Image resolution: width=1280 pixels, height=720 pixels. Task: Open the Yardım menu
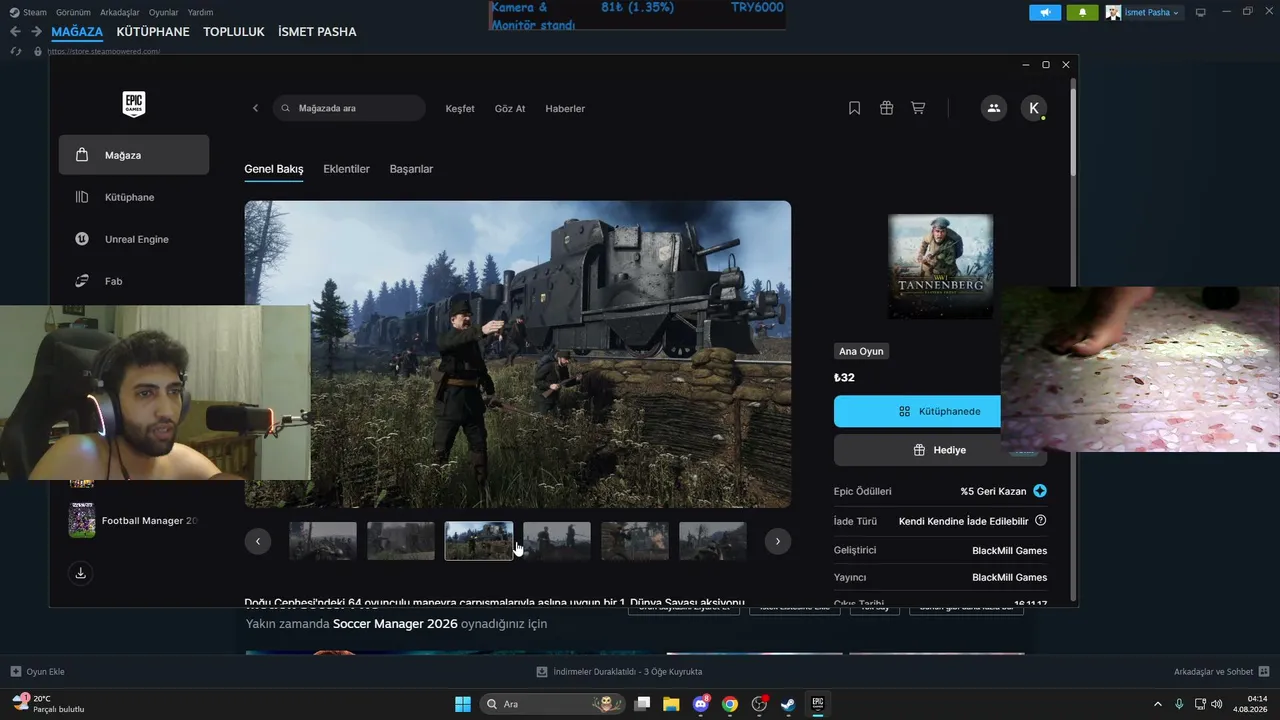(200, 12)
